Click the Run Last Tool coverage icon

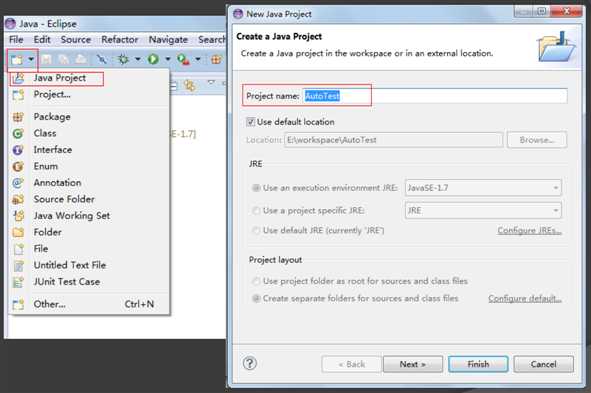click(184, 59)
